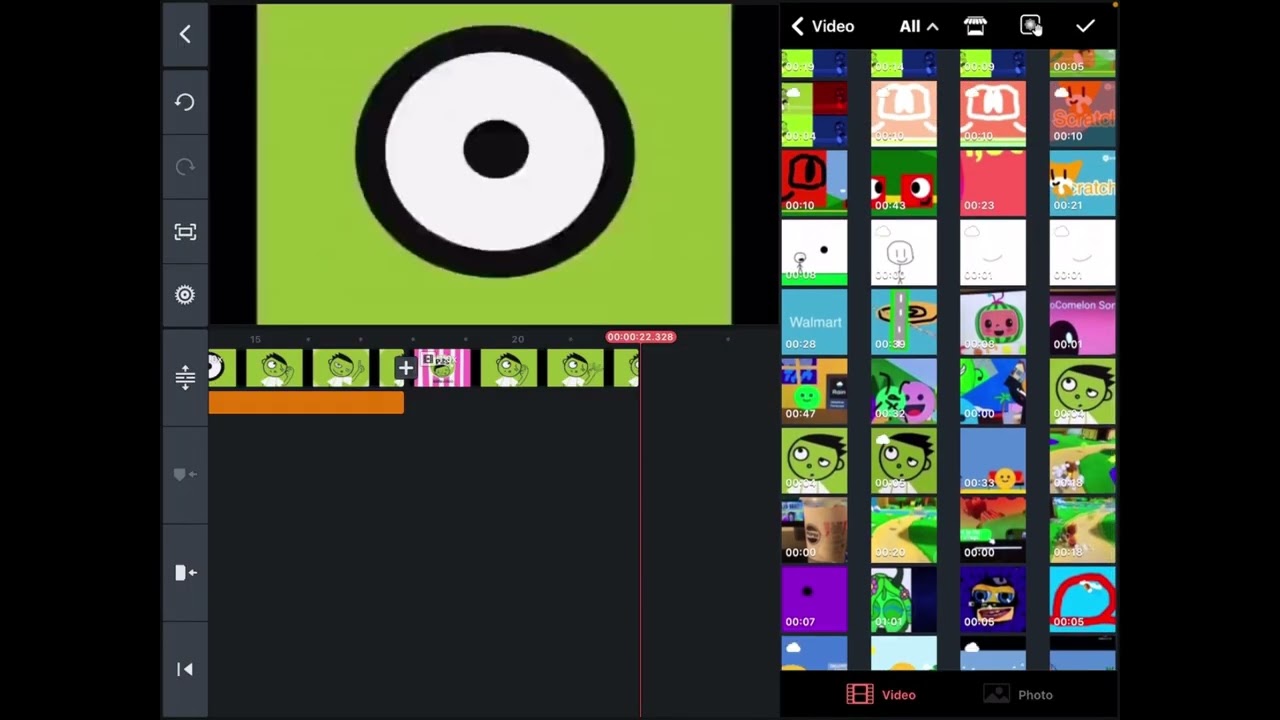Choose the Comelon Song video lasting 00:01
The width and height of the screenshot is (1280, 720).
1082,322
